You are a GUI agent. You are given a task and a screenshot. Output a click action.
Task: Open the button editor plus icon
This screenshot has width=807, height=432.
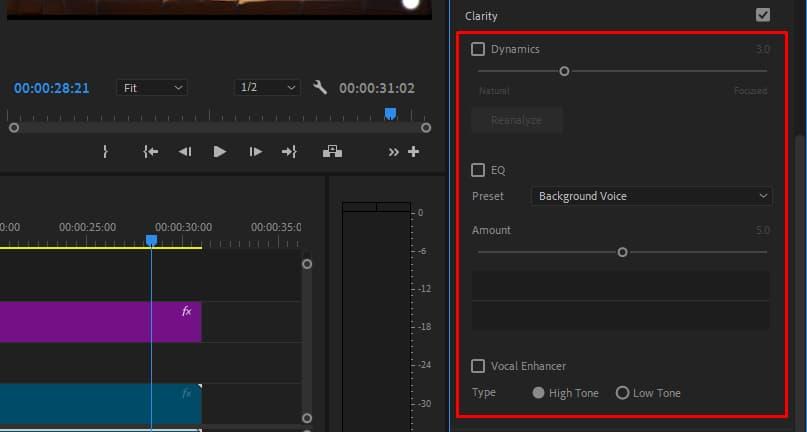click(x=413, y=152)
